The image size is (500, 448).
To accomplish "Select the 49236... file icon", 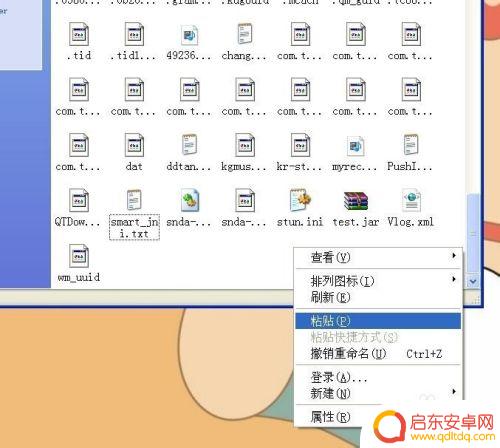I will (189, 35).
